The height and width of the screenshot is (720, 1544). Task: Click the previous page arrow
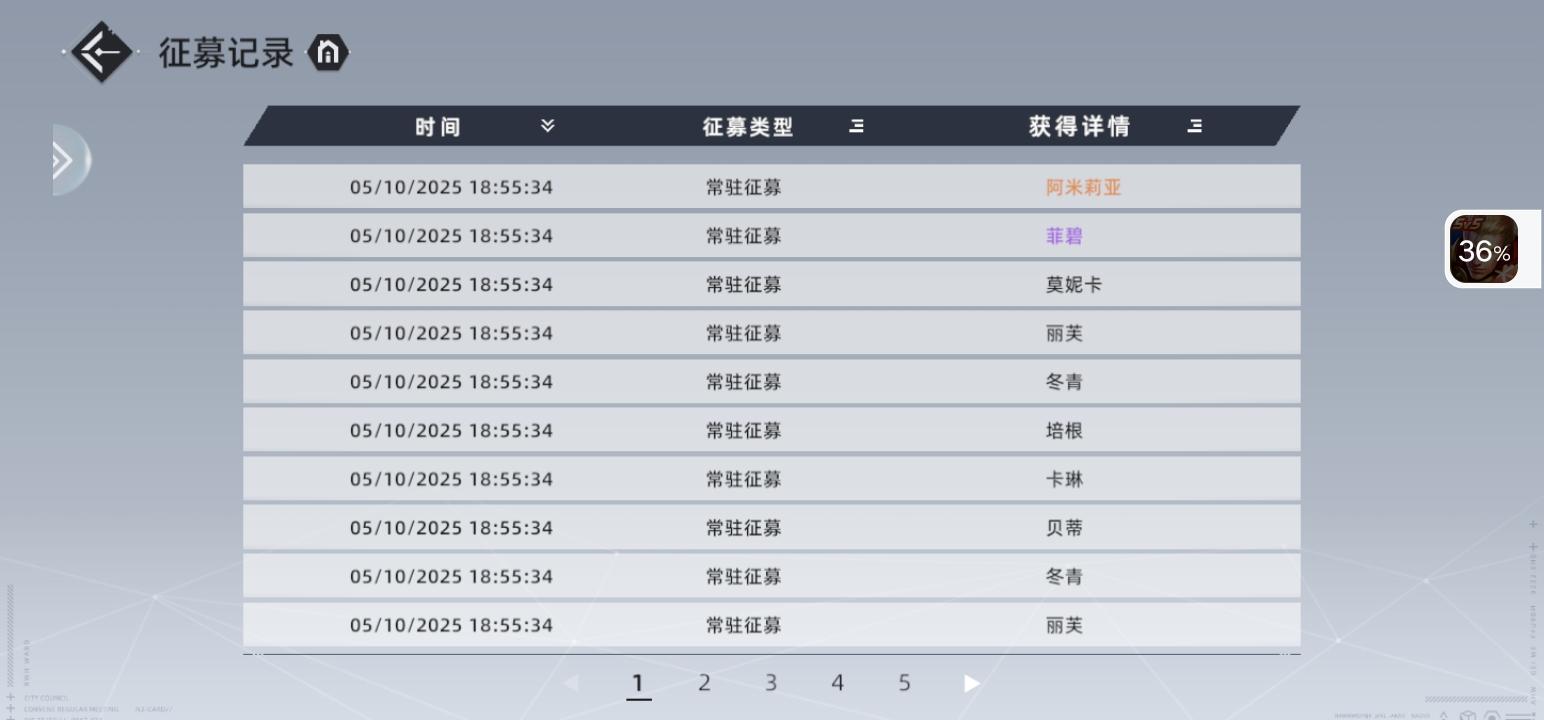(571, 683)
